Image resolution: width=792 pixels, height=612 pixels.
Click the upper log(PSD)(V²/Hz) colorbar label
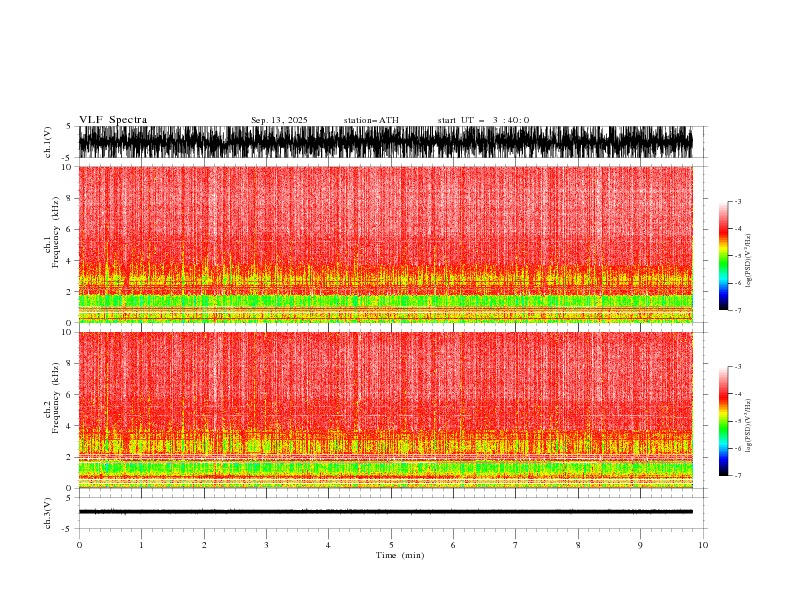point(748,261)
